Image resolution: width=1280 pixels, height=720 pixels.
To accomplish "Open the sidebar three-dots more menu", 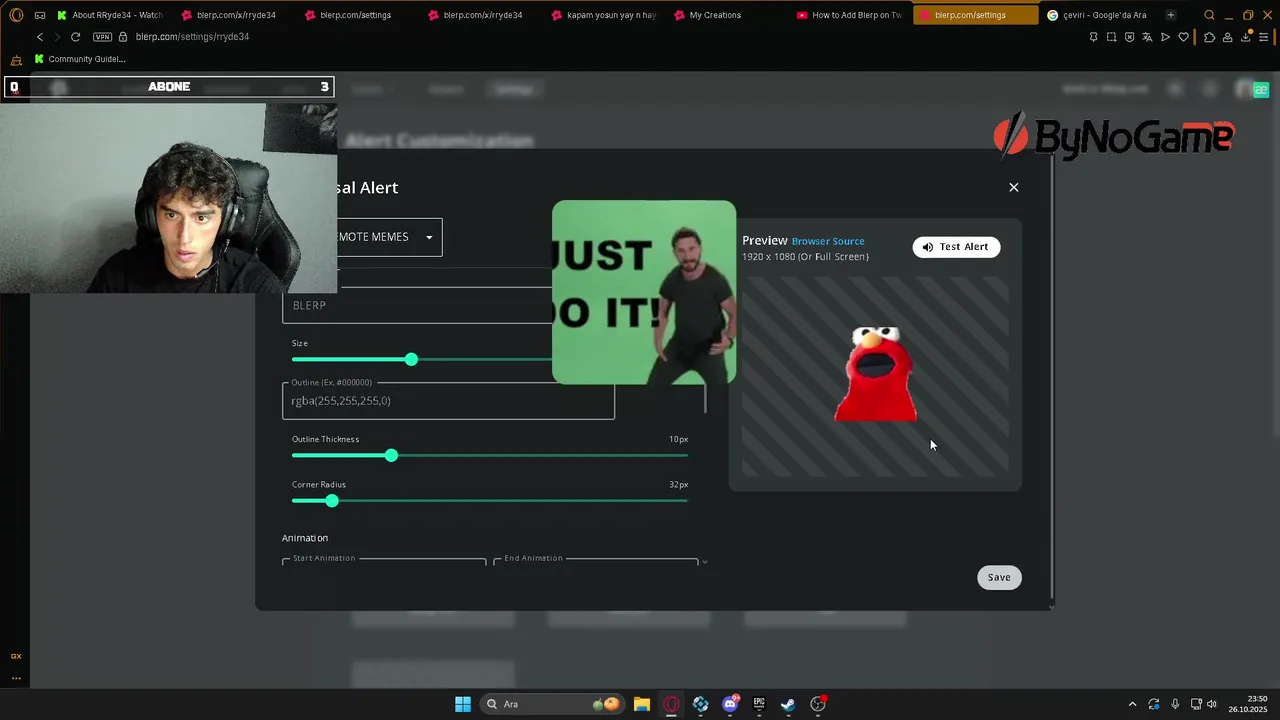I will [16, 678].
